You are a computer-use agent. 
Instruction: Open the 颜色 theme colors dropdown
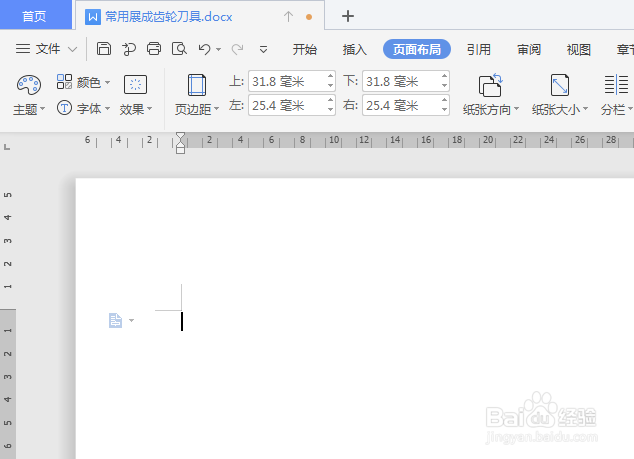coord(83,82)
